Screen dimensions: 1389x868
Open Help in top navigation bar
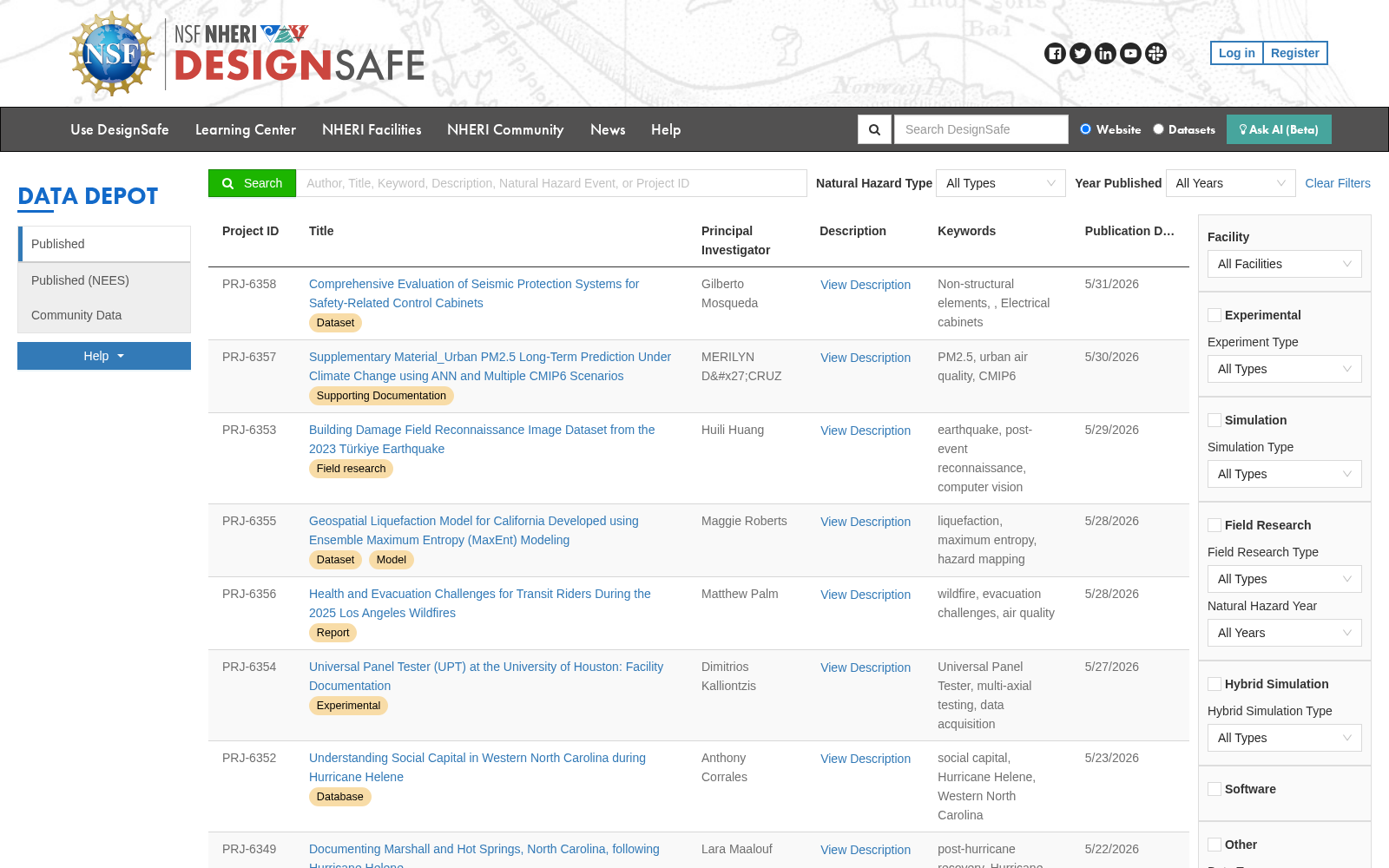point(666,129)
